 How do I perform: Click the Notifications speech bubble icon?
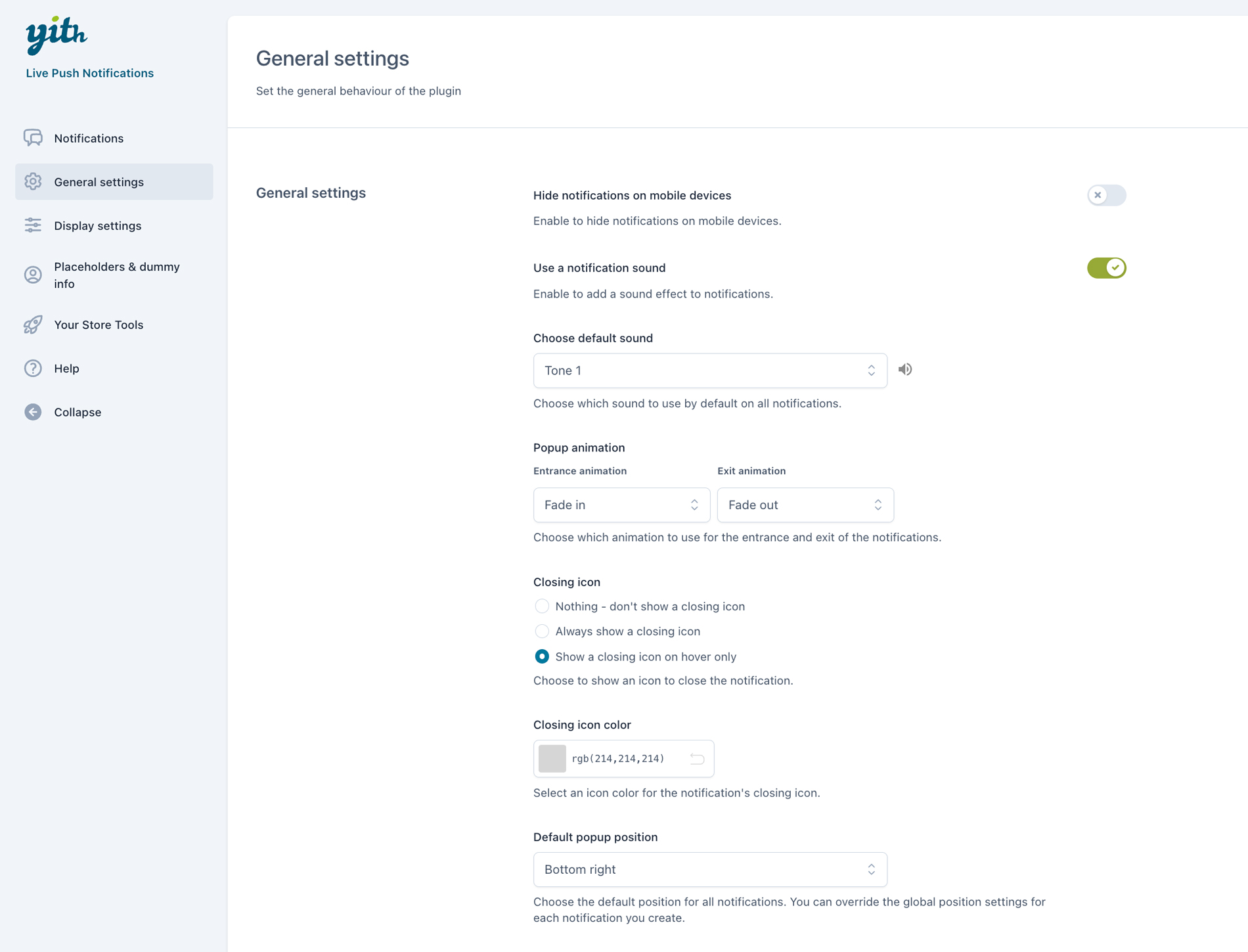click(33, 138)
